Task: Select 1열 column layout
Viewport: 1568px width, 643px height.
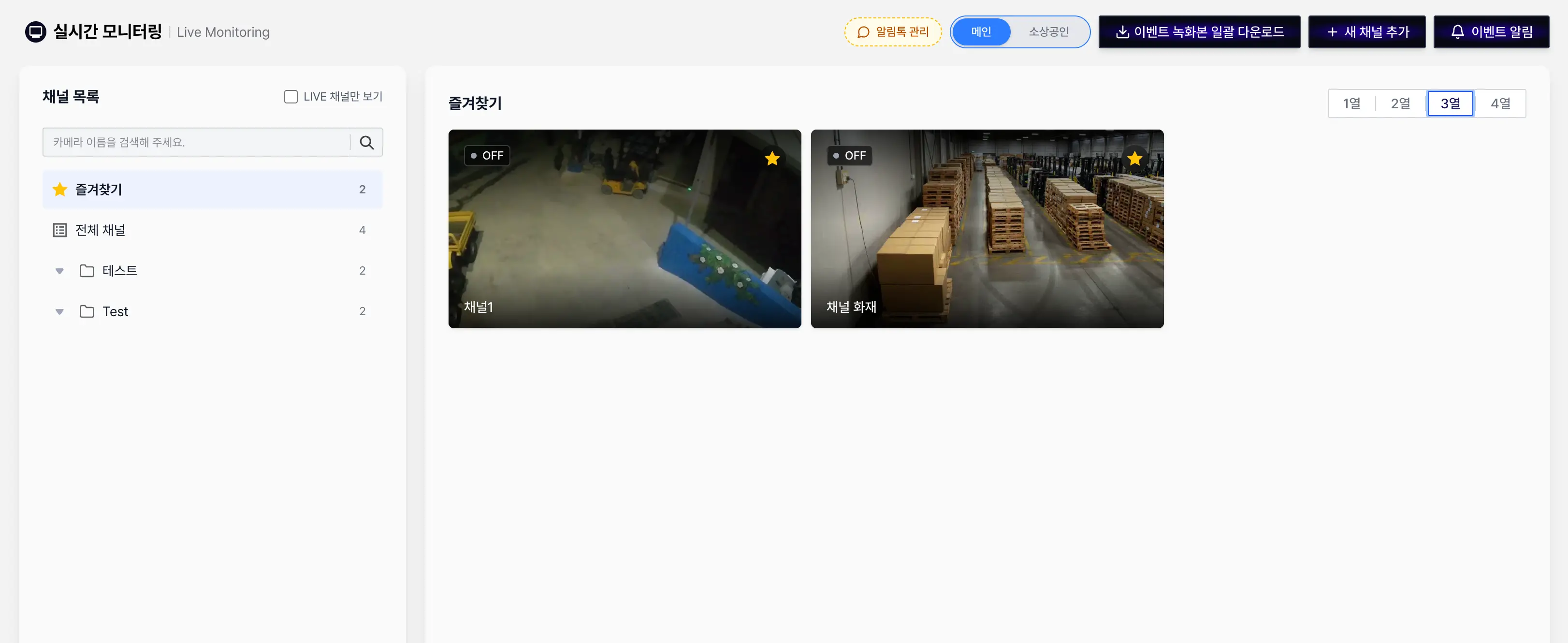Action: [x=1351, y=103]
